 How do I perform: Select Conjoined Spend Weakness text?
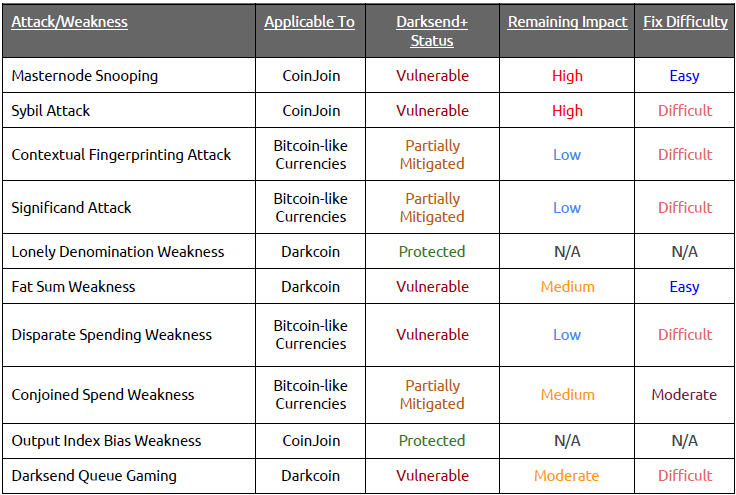click(103, 395)
